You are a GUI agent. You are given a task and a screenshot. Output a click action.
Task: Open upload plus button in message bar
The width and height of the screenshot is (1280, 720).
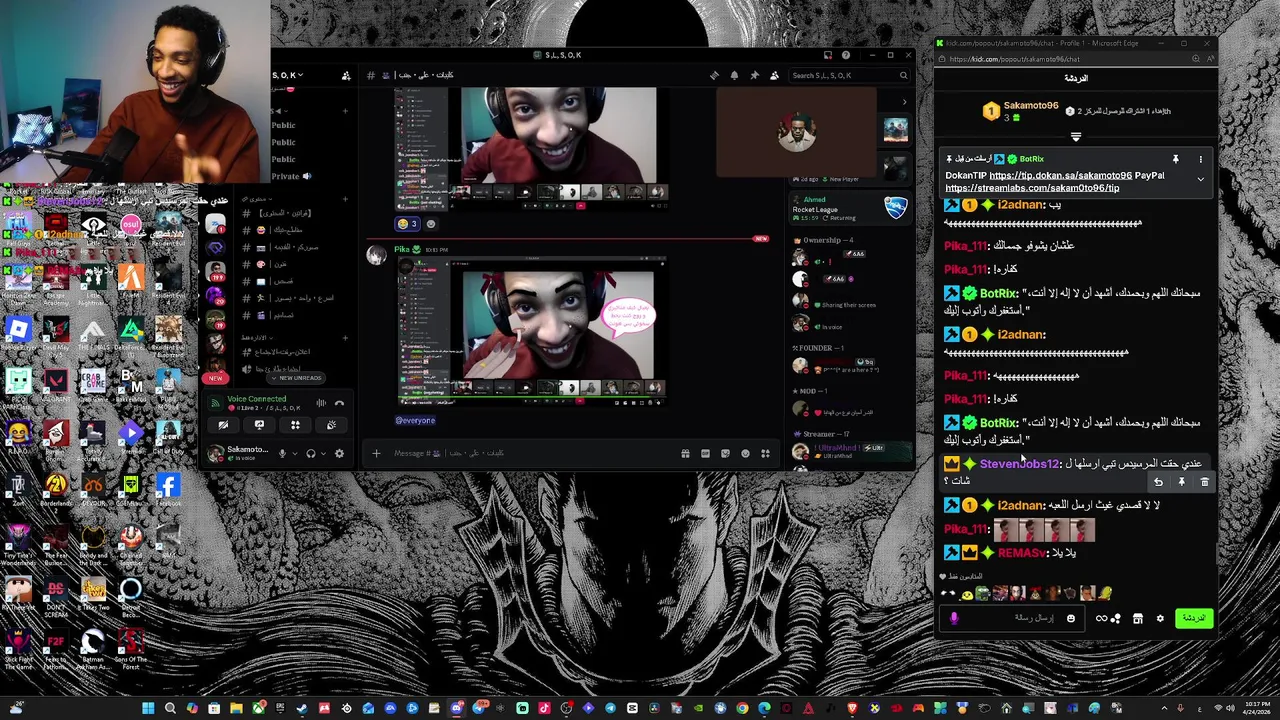[376, 453]
